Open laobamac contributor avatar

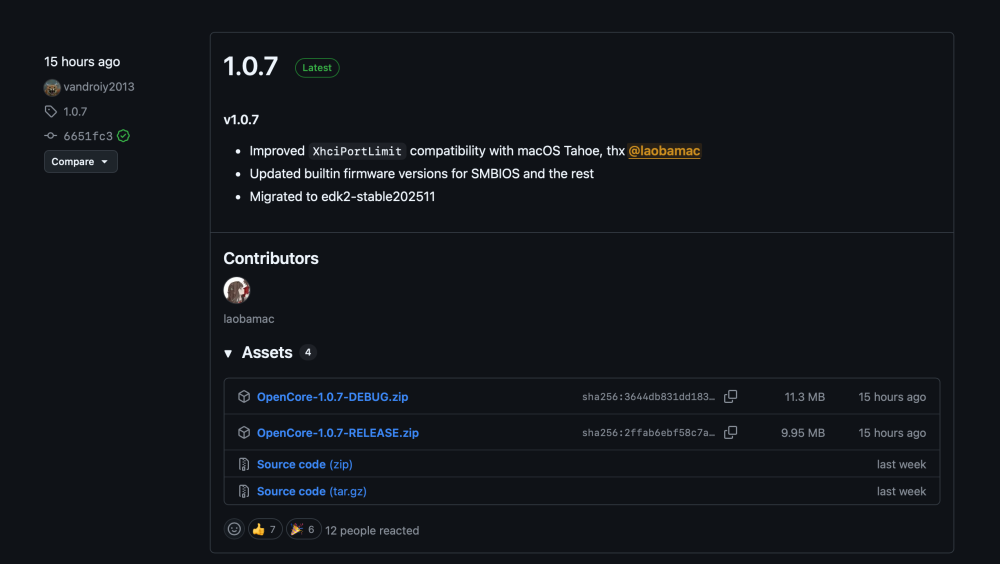pyautogui.click(x=237, y=290)
